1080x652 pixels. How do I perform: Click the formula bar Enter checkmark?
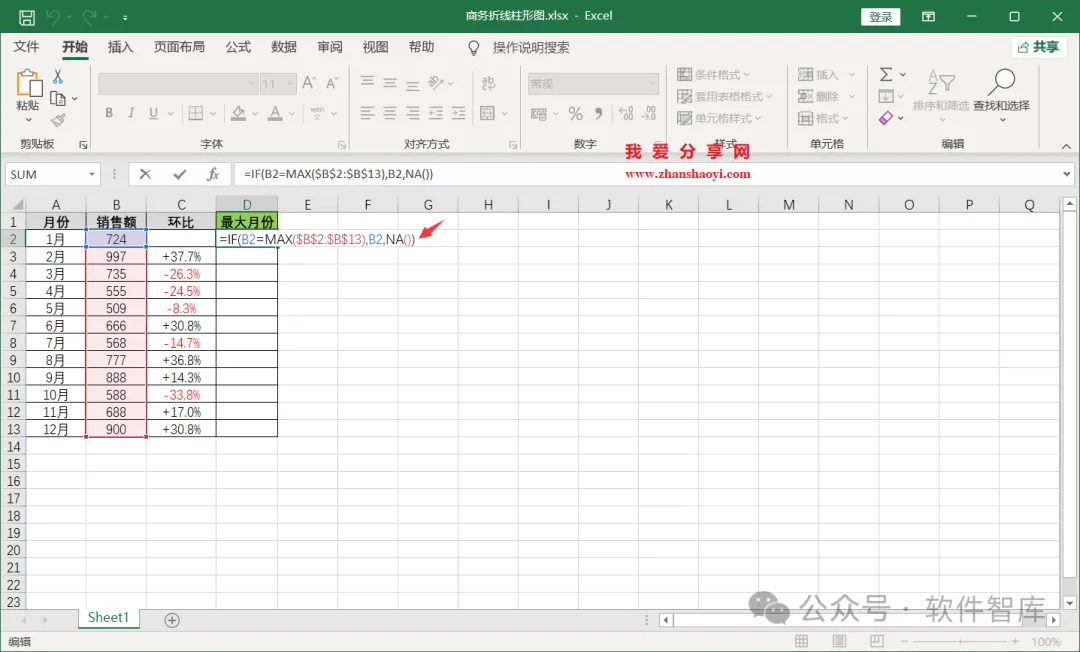[180, 174]
